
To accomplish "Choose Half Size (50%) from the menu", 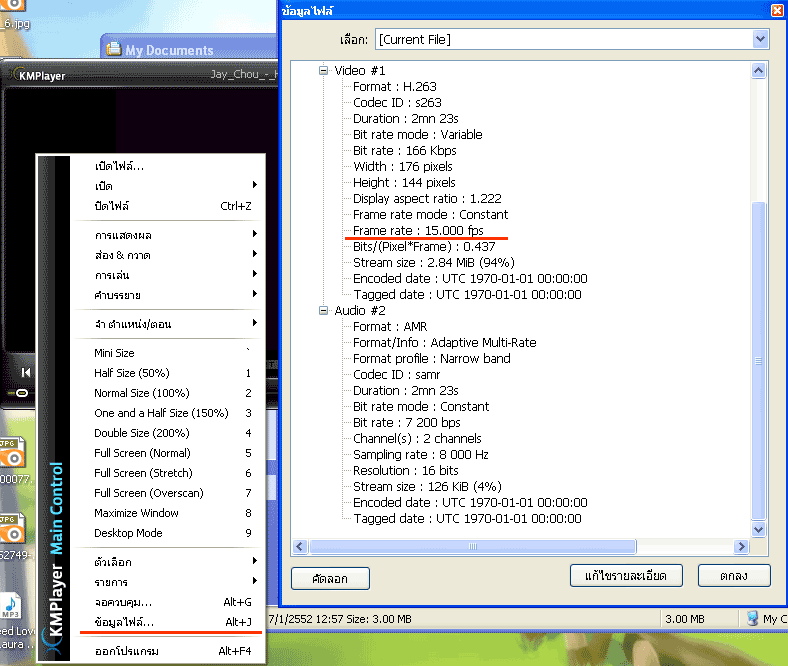I will (132, 373).
